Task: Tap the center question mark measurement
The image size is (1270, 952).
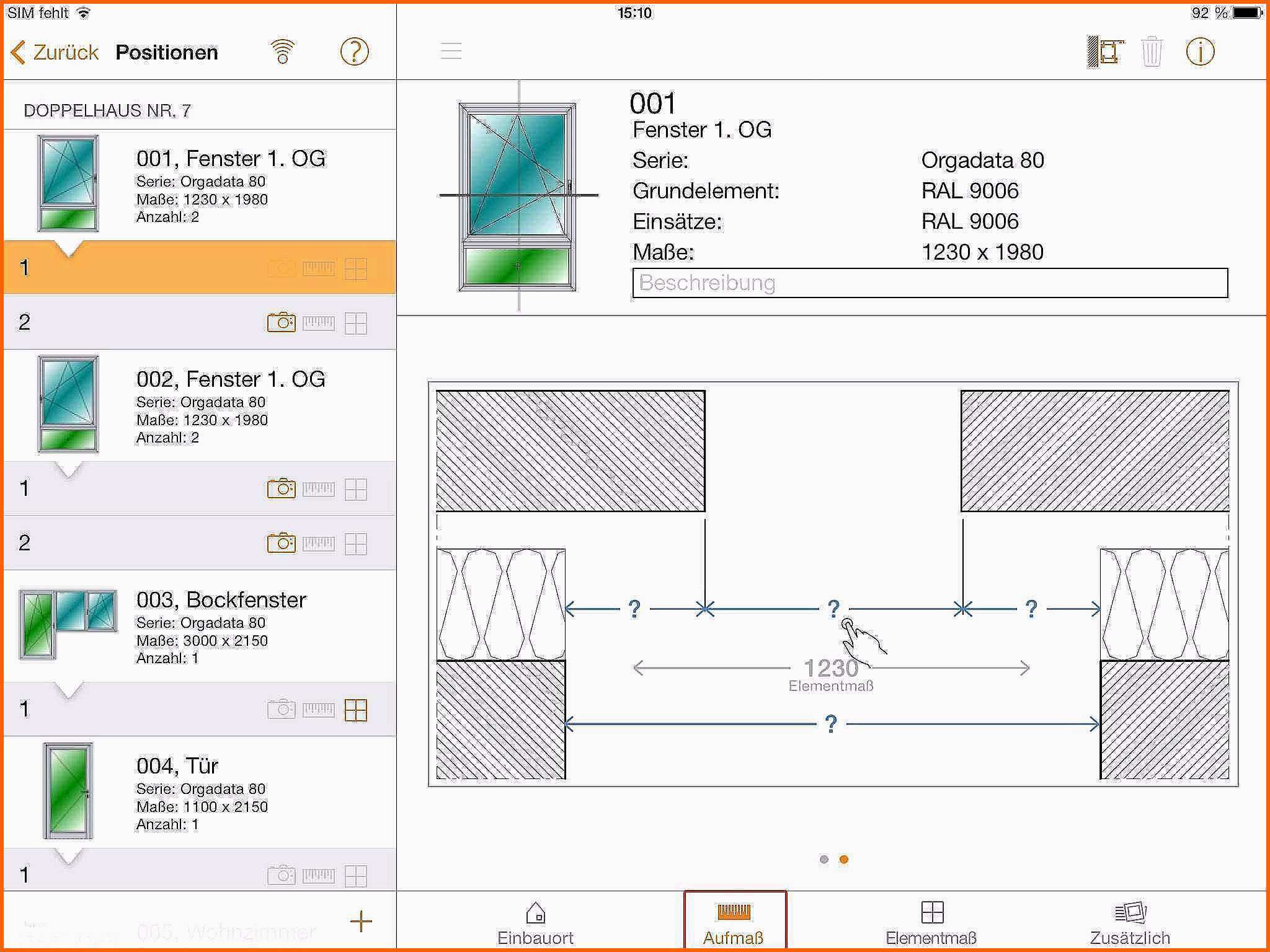Action: [x=833, y=608]
